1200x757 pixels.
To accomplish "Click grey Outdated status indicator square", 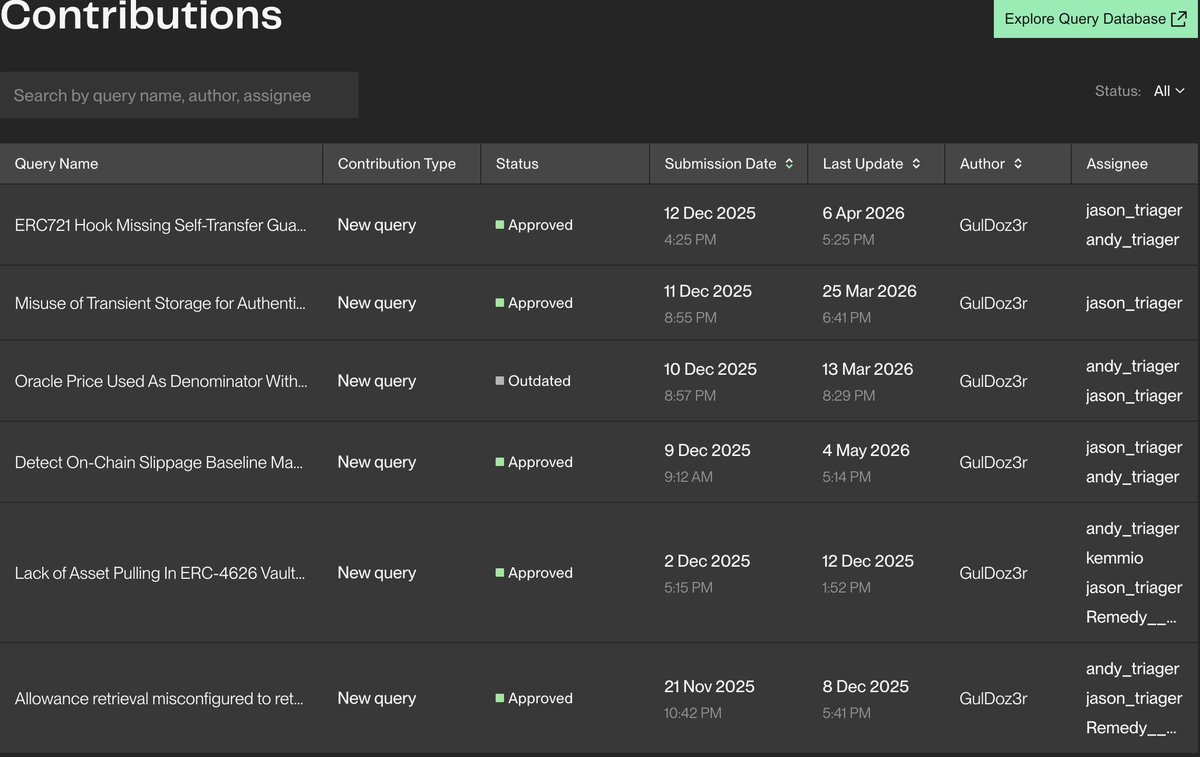I will coord(500,381).
